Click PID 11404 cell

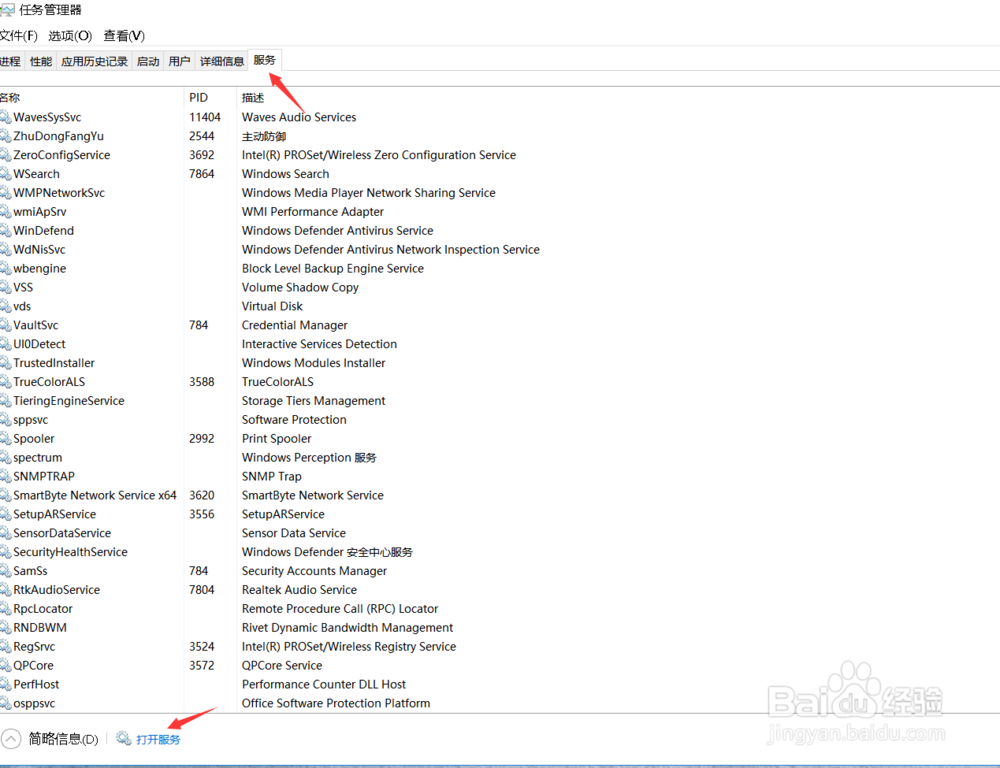205,117
